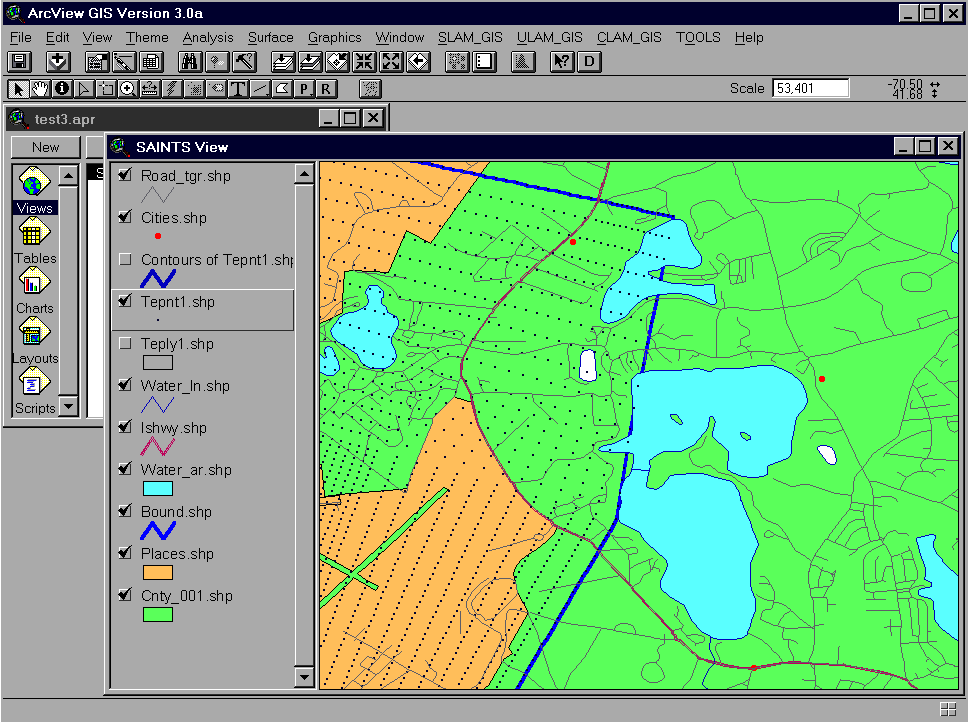This screenshot has height=722, width=968.
Task: Click the Zoom Out outward-arrows button
Action: click(392, 61)
